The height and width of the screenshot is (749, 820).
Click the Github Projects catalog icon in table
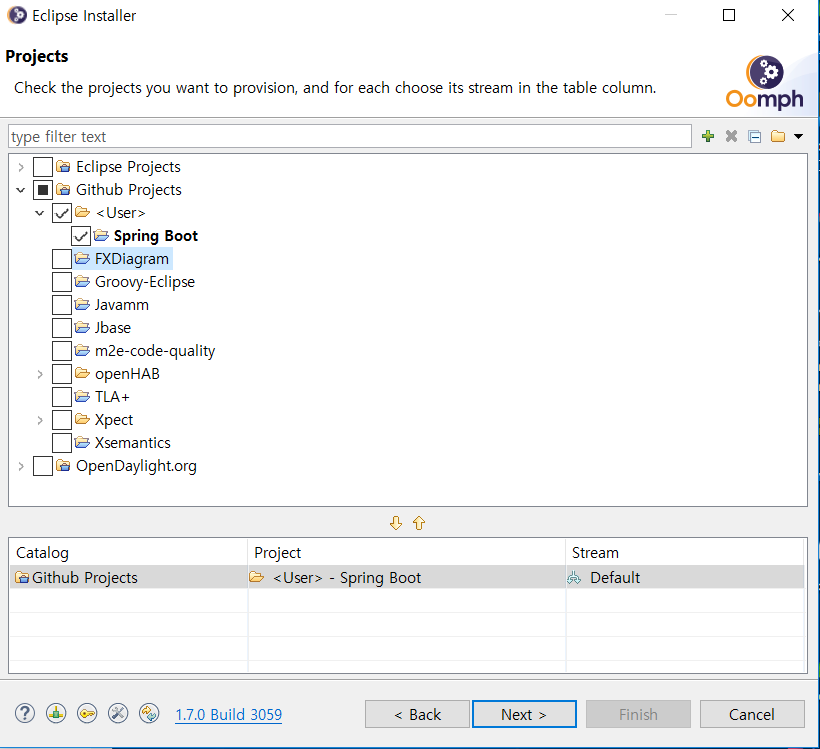coord(22,577)
